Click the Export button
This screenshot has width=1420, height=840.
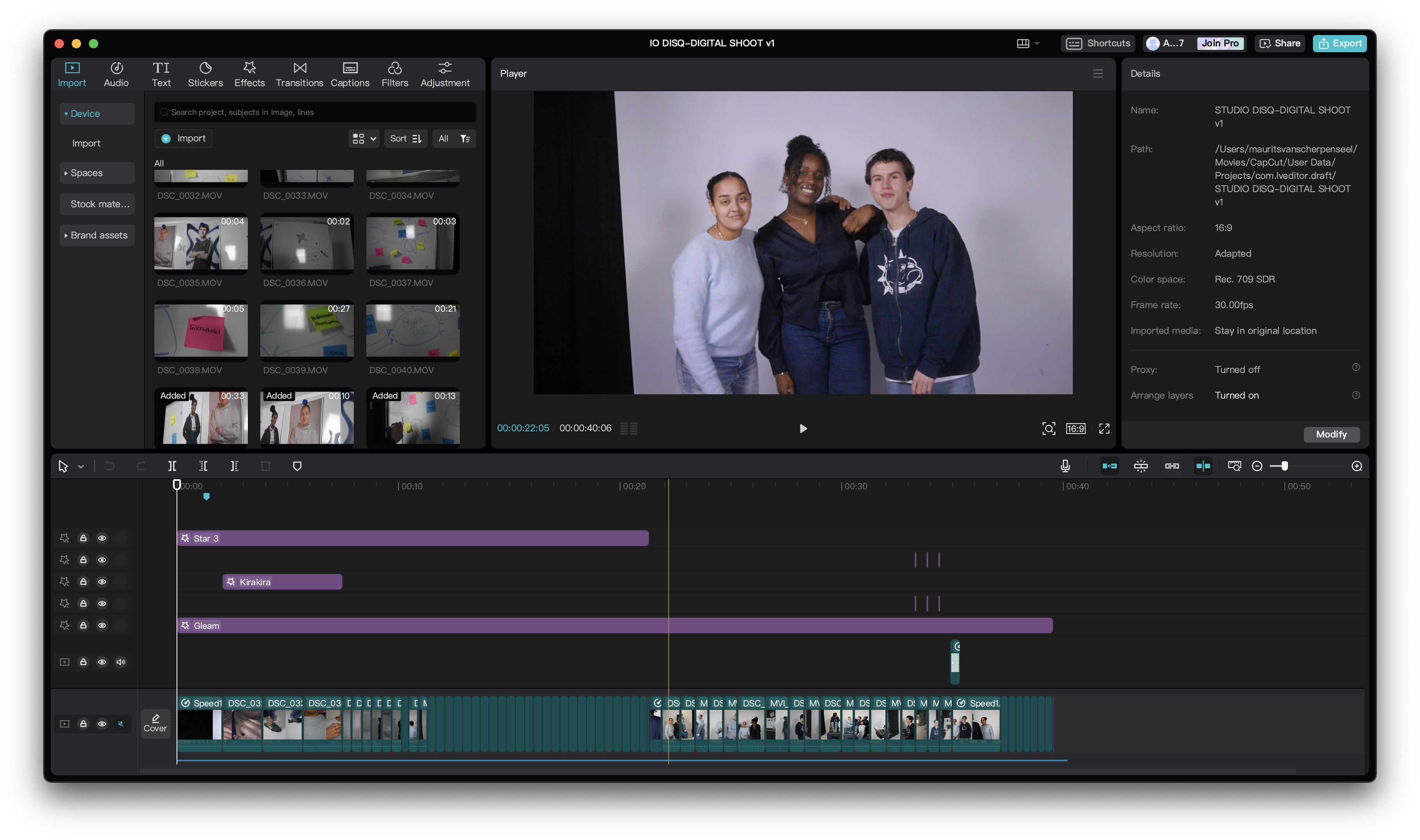click(1339, 43)
